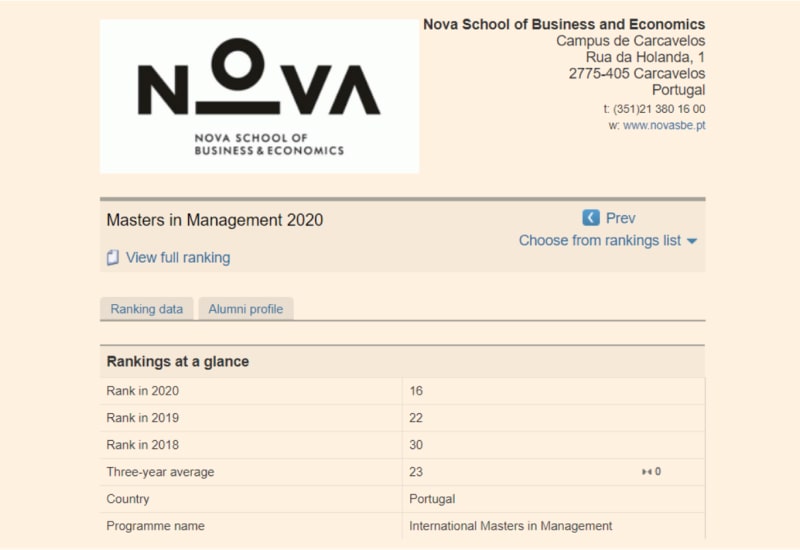This screenshot has width=800, height=550.
Task: Open the Alumni profile tab
Action: click(245, 309)
